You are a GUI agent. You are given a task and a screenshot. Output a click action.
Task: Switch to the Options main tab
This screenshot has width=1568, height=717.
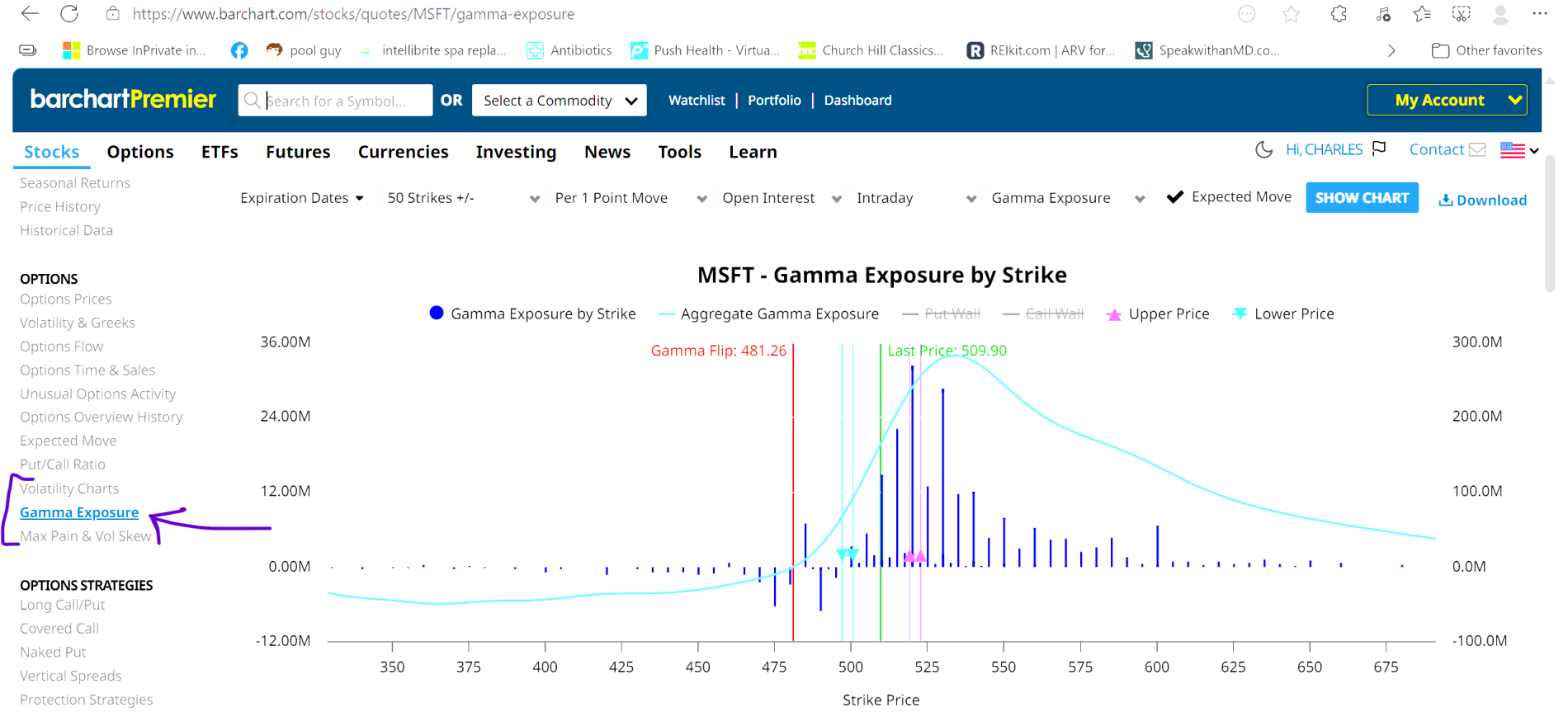pos(140,152)
